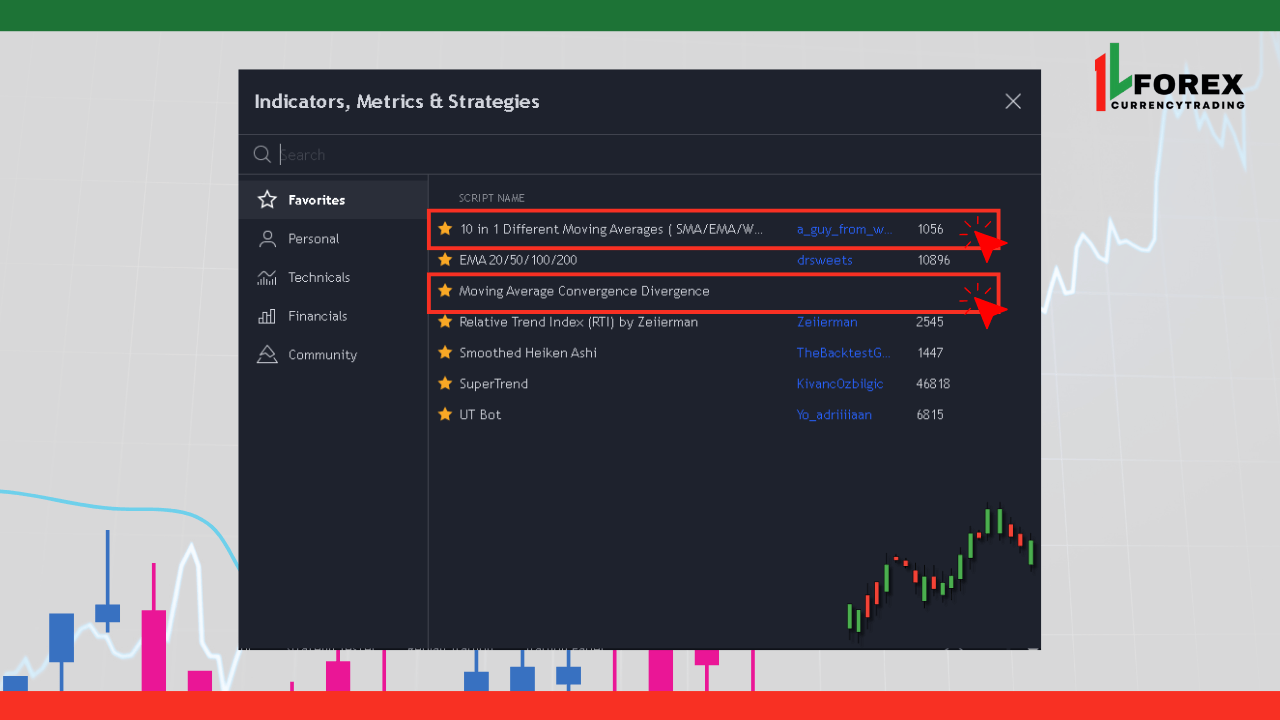Add the SuperTrend indicator to chart
Image resolution: width=1280 pixels, height=720 pixels.
click(493, 384)
